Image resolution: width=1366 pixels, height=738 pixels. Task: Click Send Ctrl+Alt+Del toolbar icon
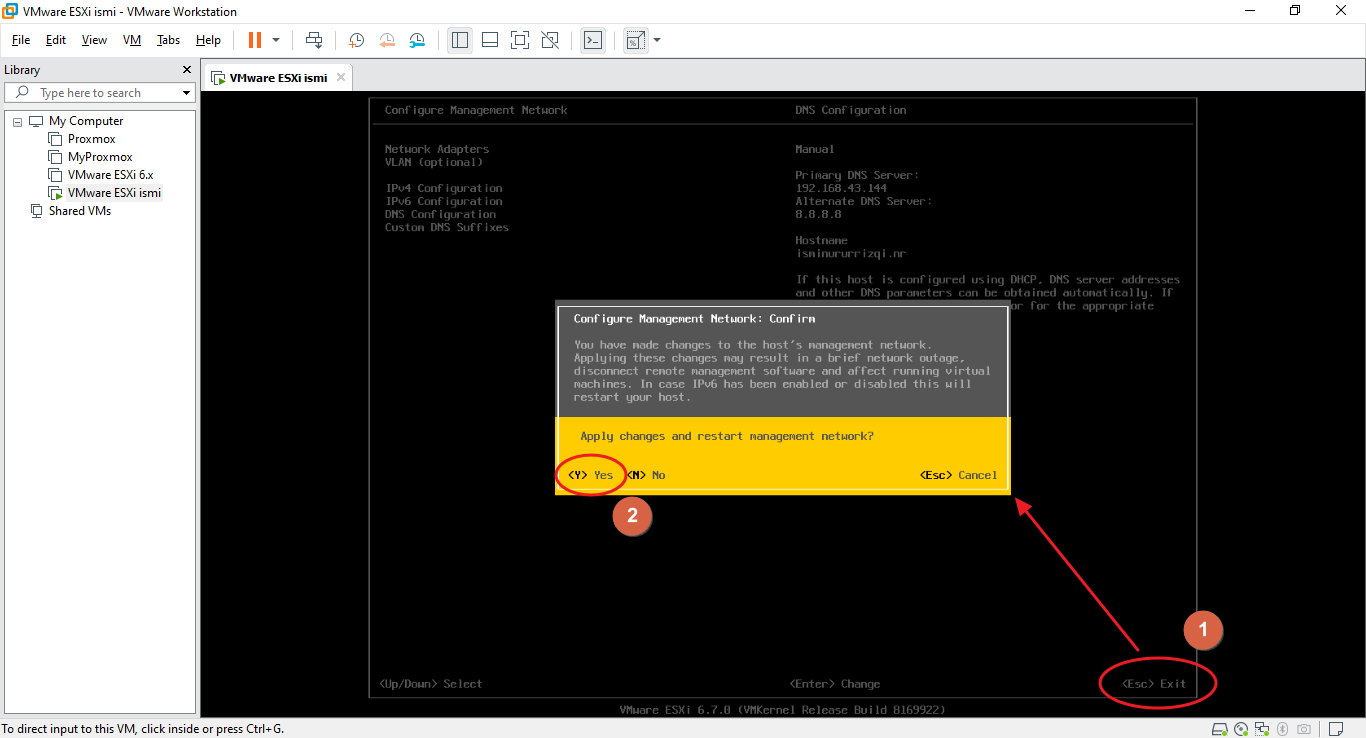point(314,40)
